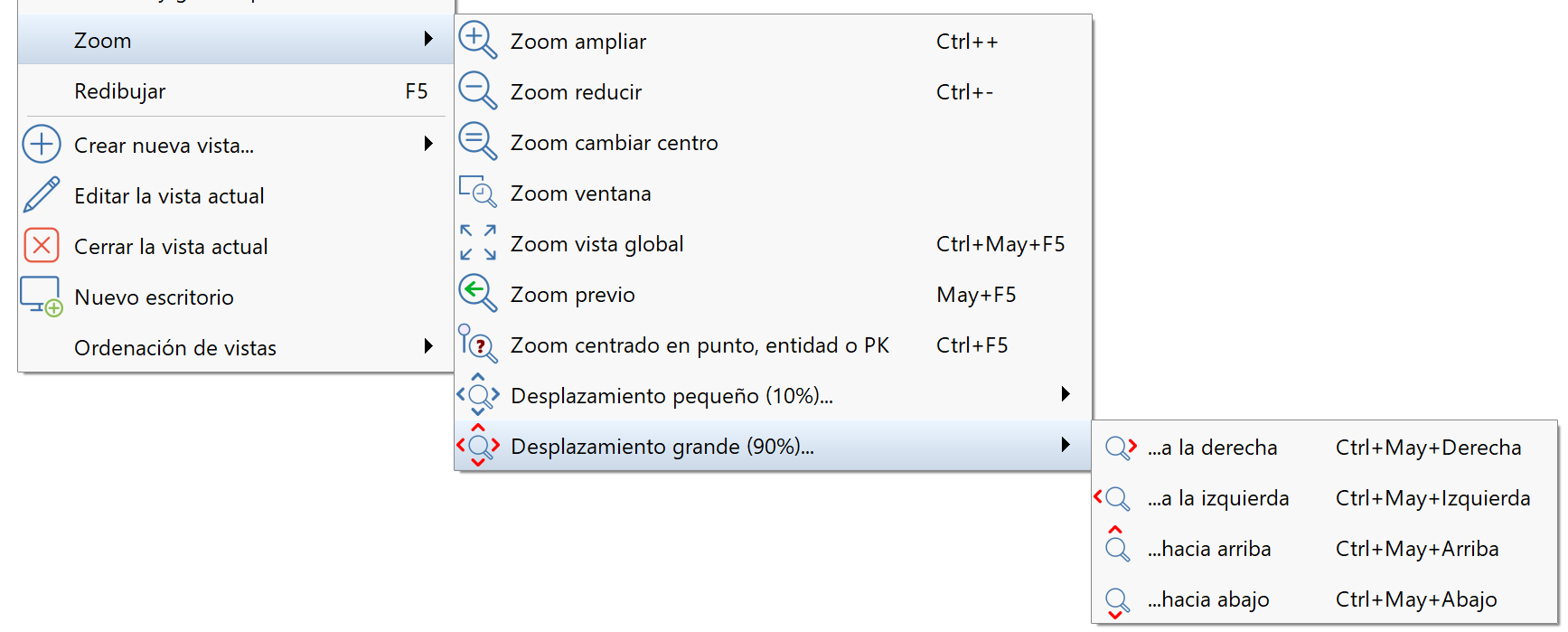Choose Desplazamiento grande a la derecha

(1213, 448)
